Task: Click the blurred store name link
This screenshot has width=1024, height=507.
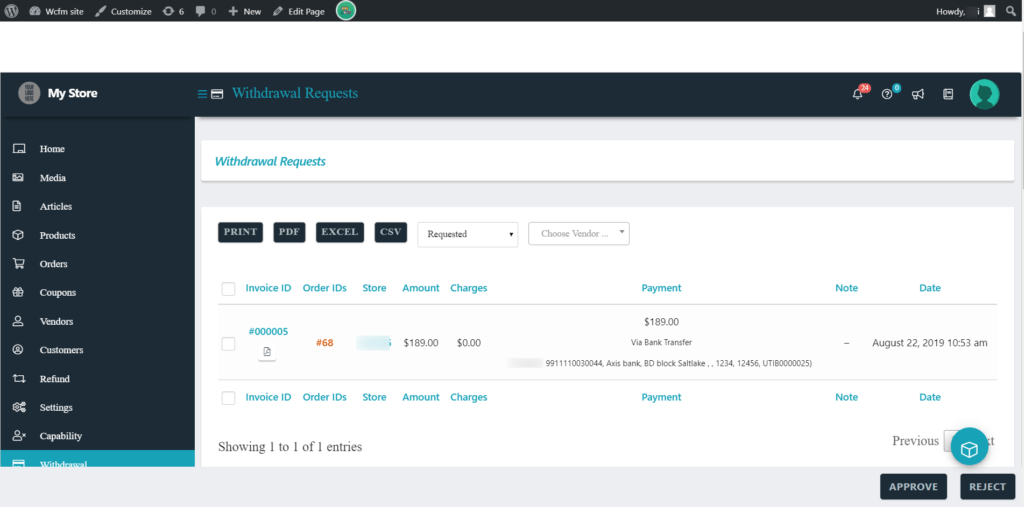Action: tap(374, 342)
